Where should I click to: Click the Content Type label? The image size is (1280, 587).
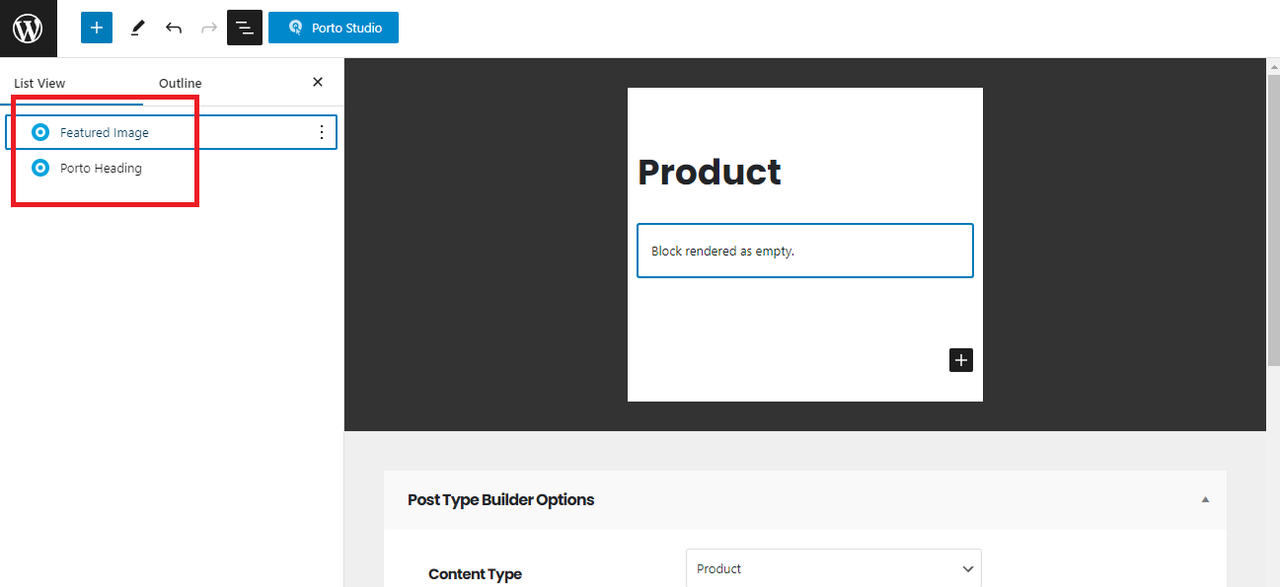pyautogui.click(x=475, y=574)
